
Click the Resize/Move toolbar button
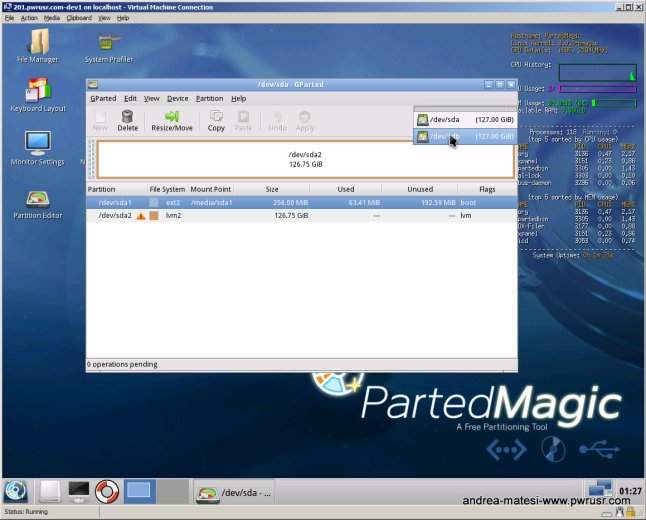pyautogui.click(x=172, y=121)
